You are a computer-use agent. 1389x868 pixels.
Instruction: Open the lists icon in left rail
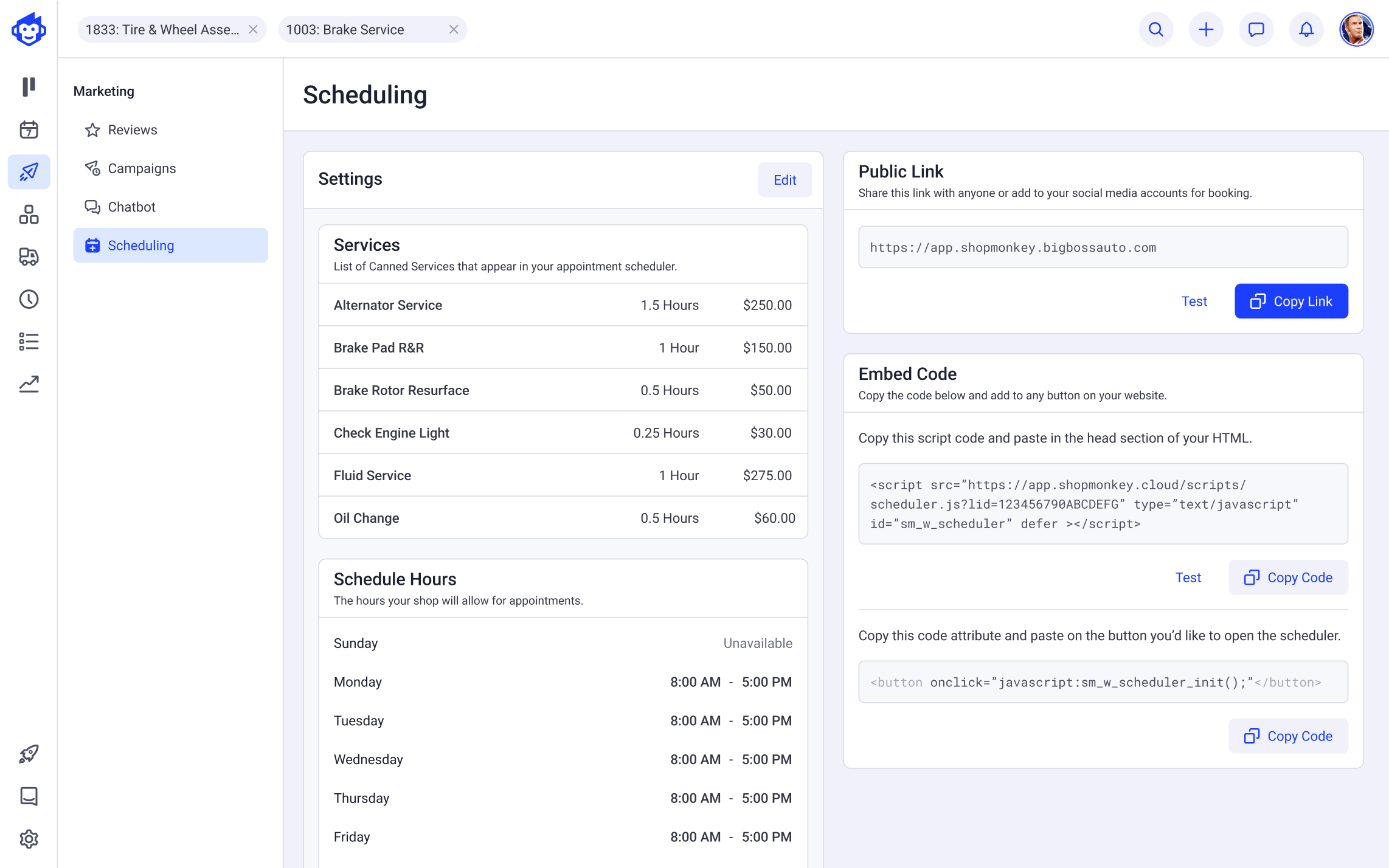click(x=29, y=342)
